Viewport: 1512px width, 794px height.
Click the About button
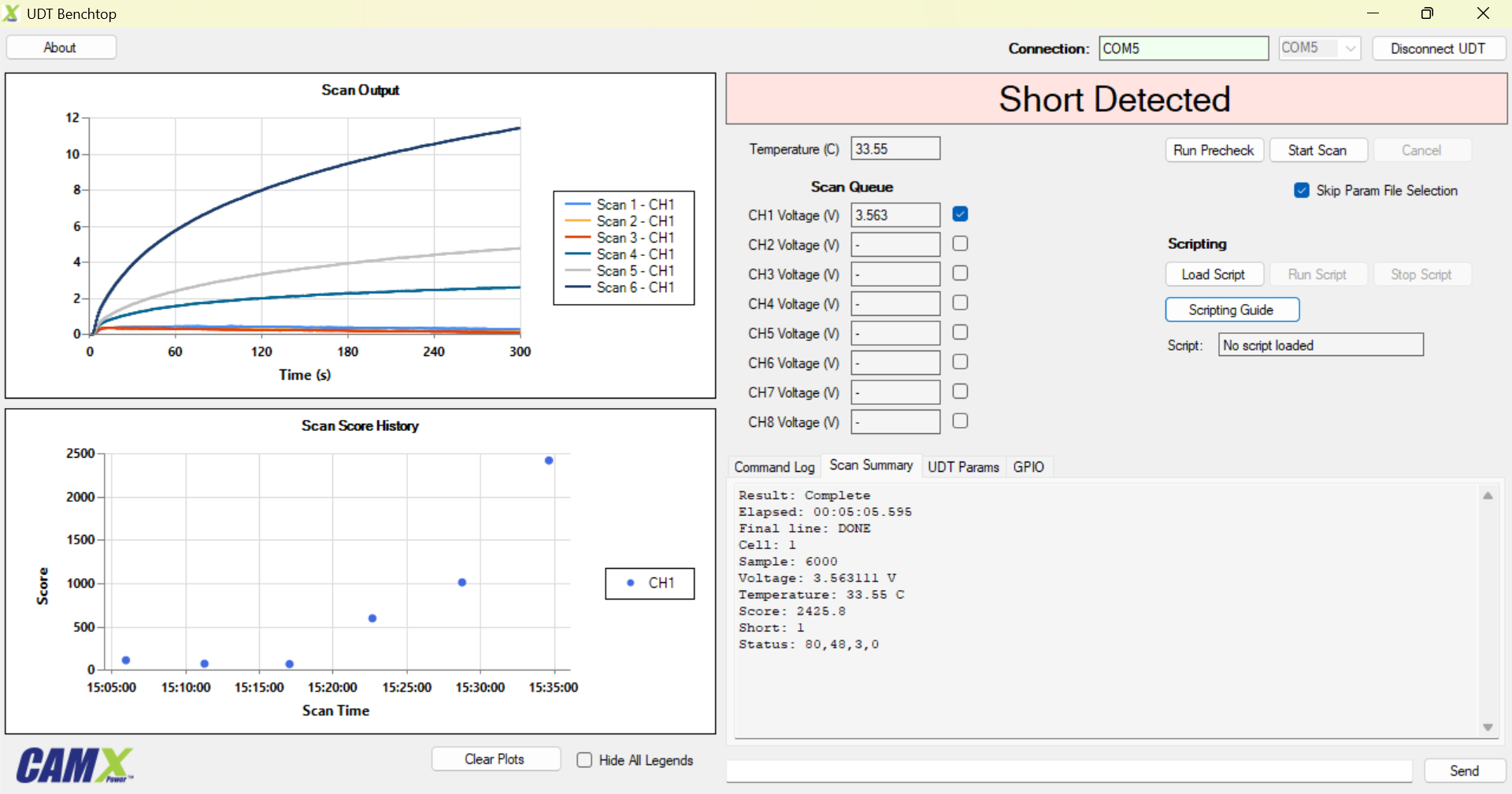(x=61, y=47)
